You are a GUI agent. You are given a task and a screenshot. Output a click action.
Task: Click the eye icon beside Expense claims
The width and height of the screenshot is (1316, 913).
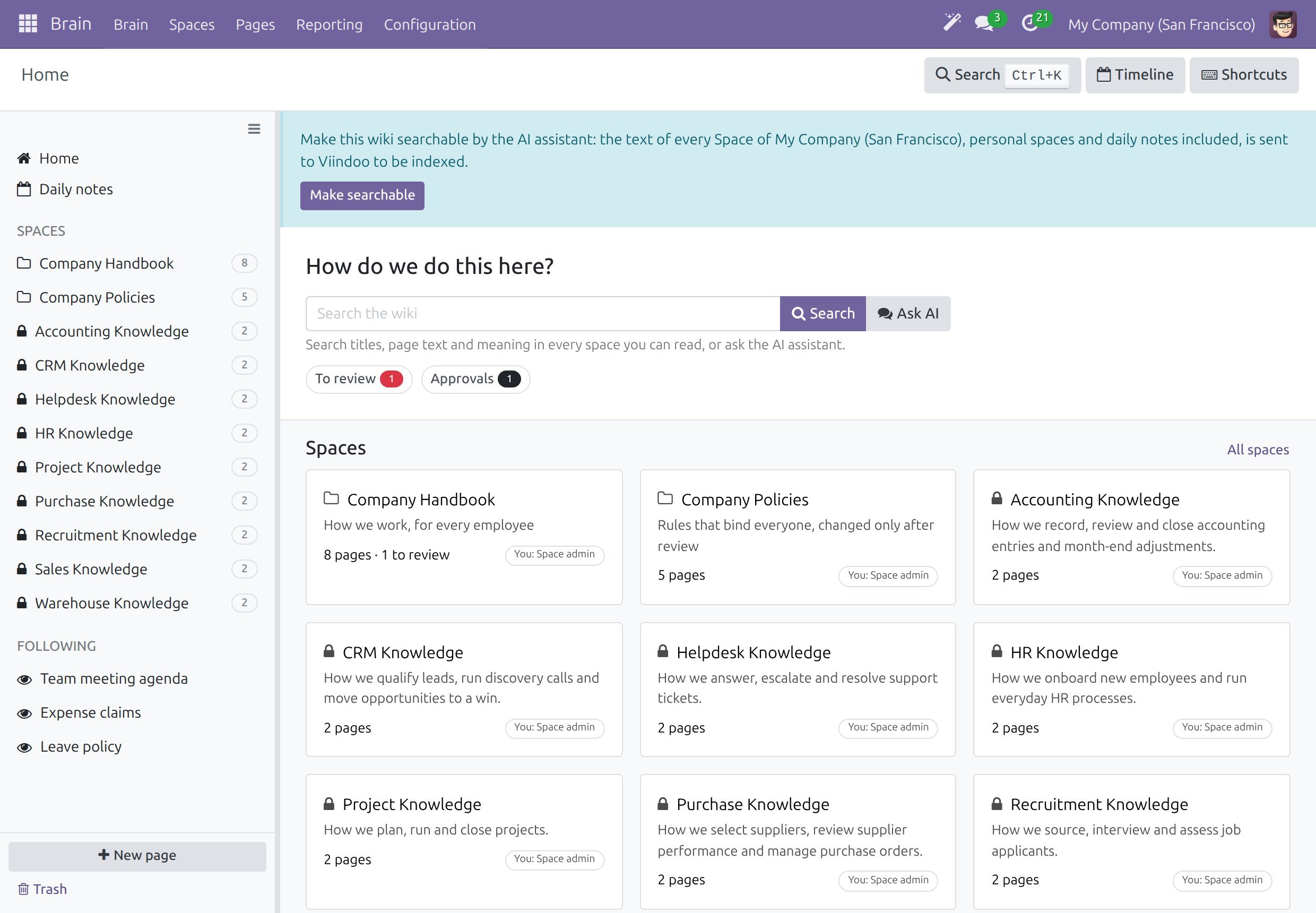[24, 713]
